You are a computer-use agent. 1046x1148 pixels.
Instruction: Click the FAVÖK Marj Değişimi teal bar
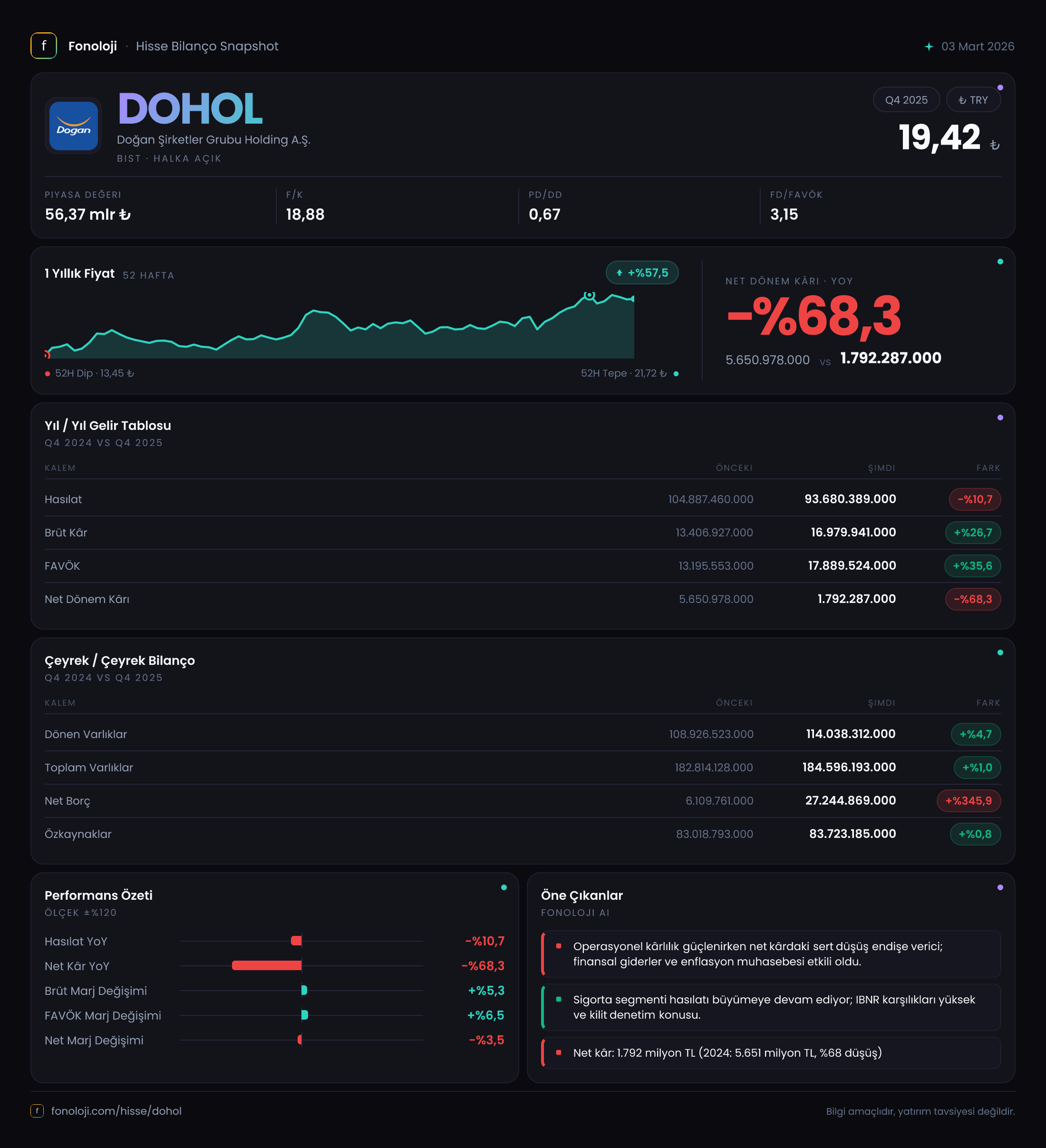[x=305, y=1015]
